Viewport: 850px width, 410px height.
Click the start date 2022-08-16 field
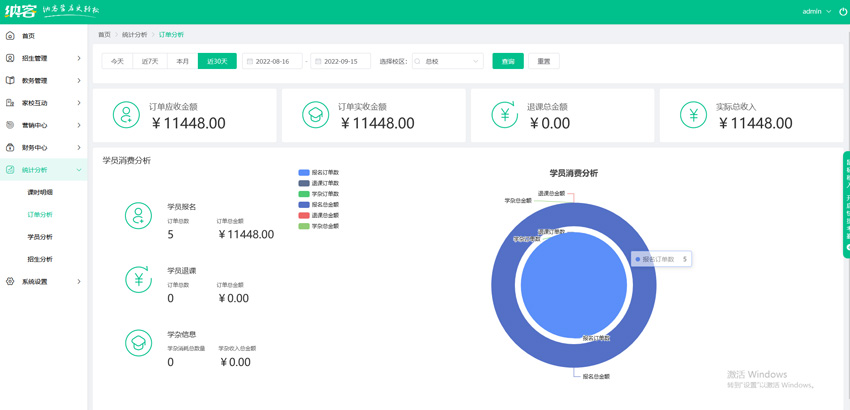tap(273, 61)
